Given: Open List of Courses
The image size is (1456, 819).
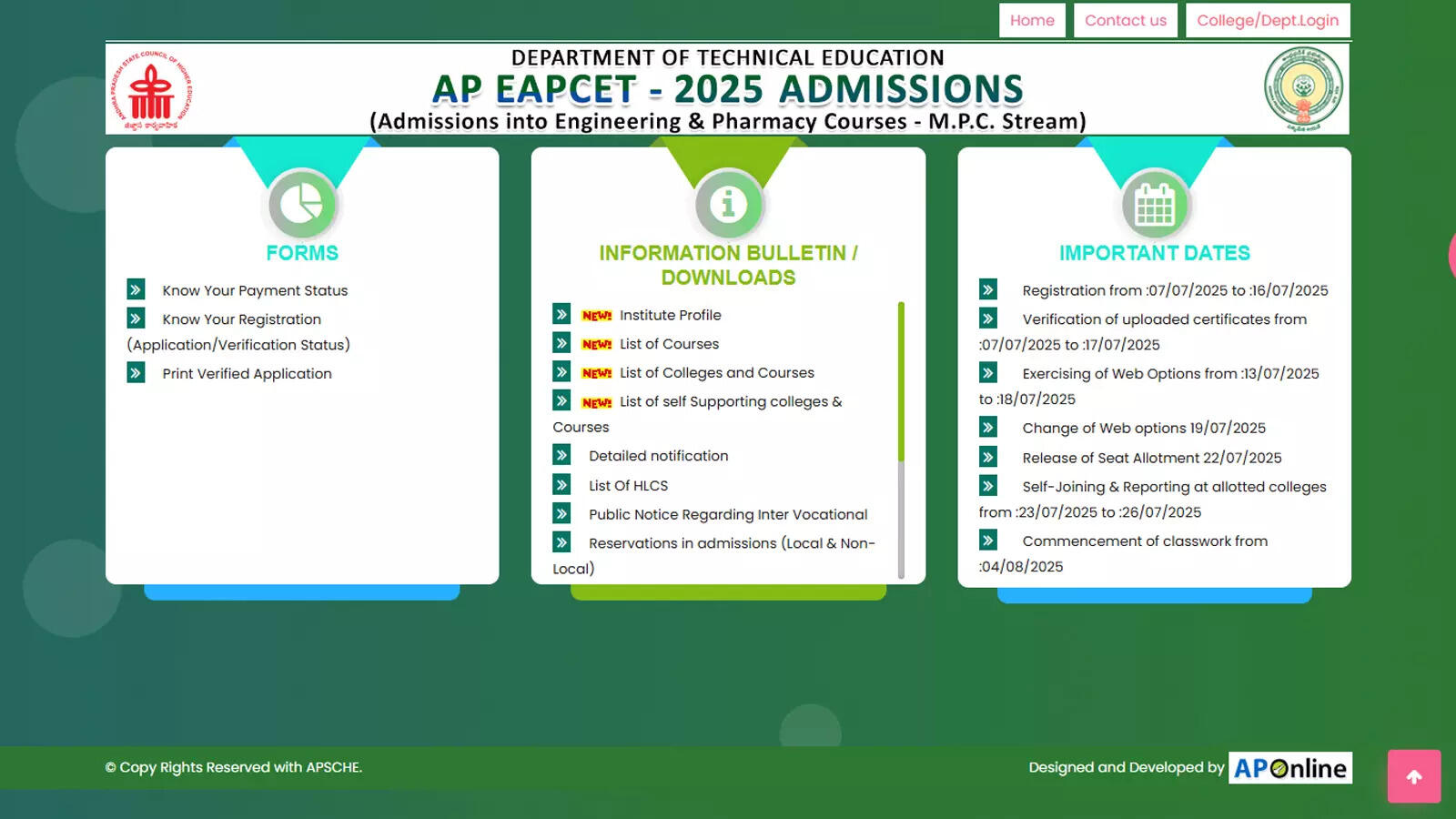Looking at the screenshot, I should (669, 344).
